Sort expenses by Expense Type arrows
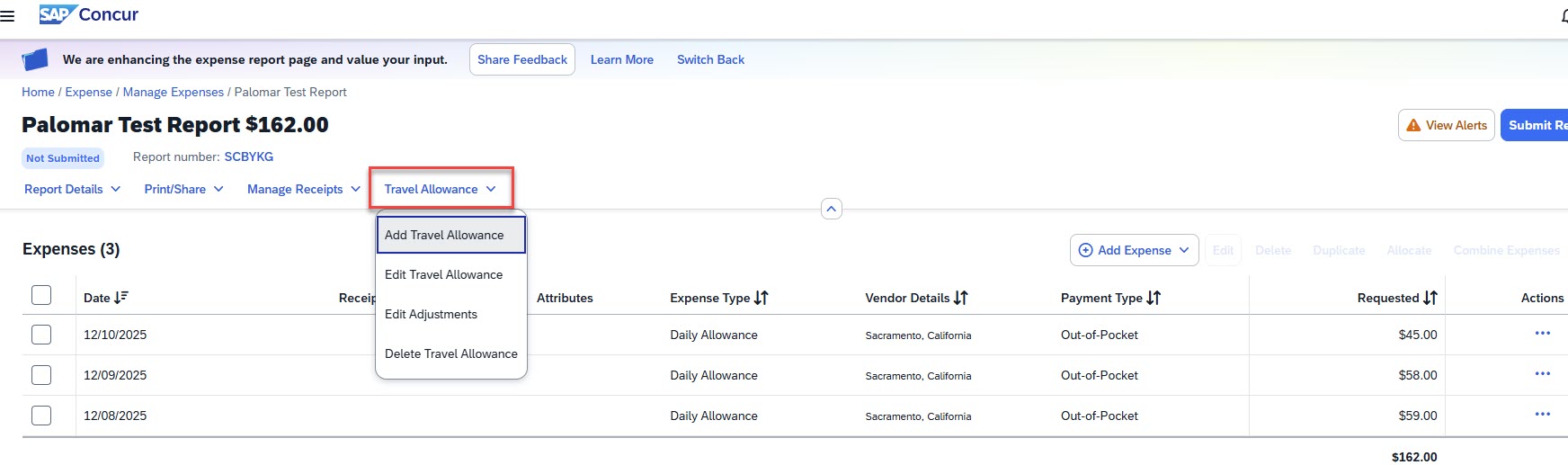Image resolution: width=1568 pixels, height=465 pixels. click(x=762, y=298)
